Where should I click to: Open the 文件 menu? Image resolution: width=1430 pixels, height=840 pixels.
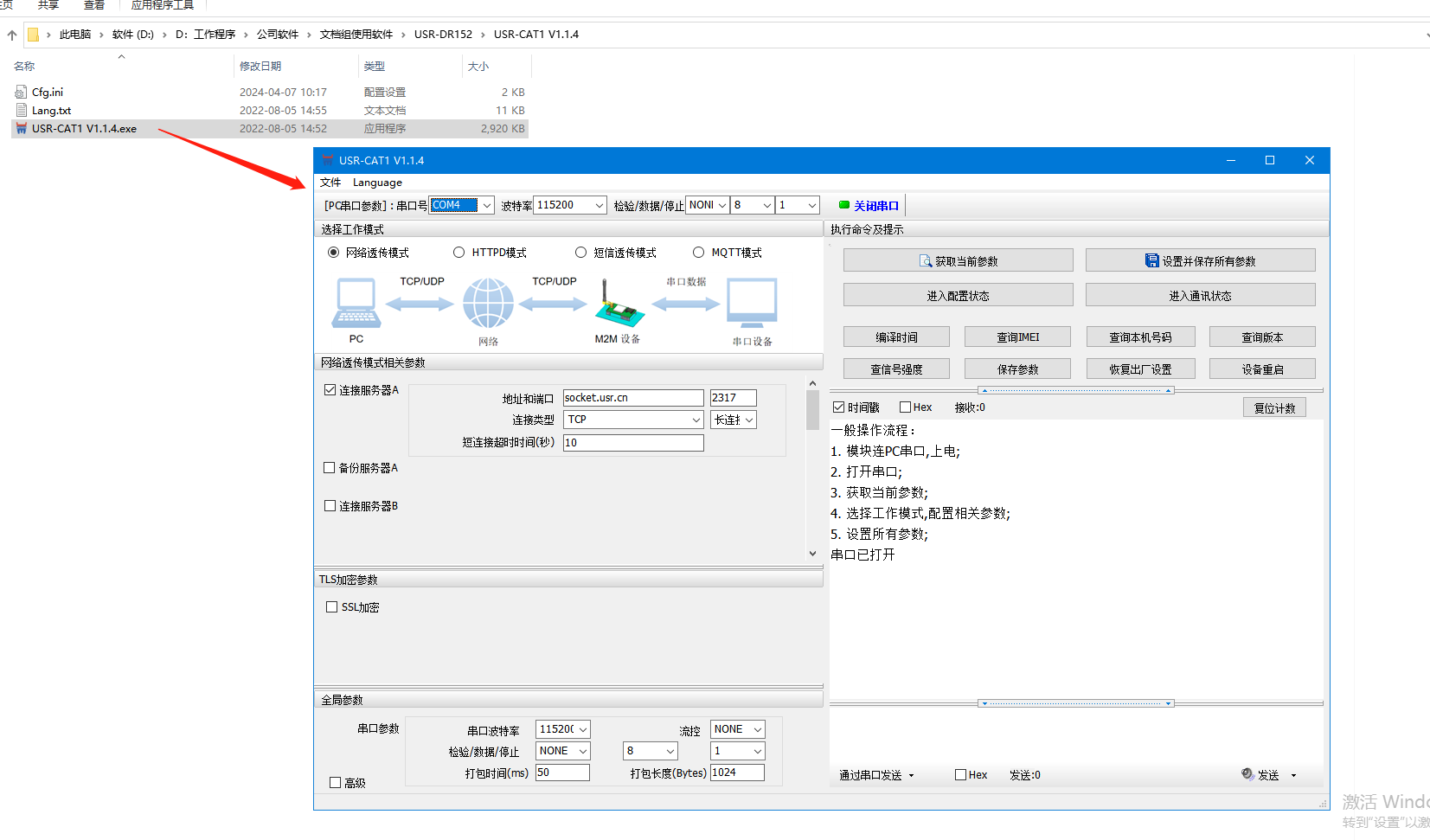330,183
